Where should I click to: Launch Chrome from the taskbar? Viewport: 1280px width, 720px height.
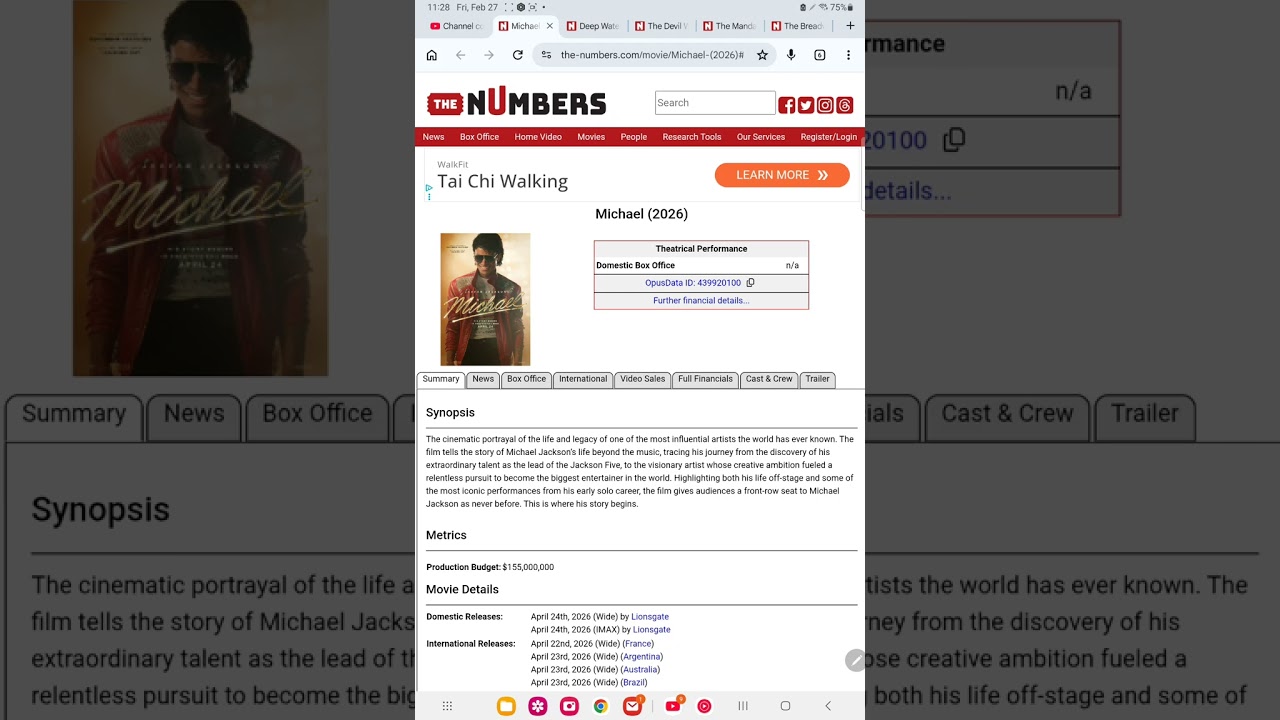[x=600, y=706]
